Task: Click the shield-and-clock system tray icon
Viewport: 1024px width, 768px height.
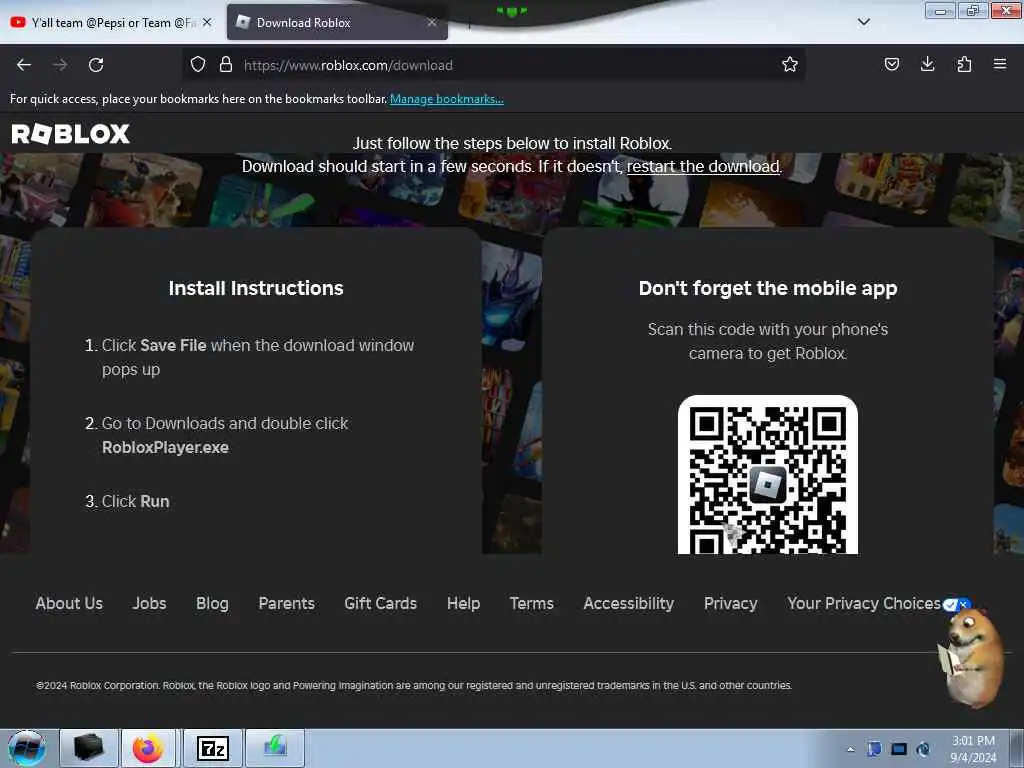Action: point(923,749)
